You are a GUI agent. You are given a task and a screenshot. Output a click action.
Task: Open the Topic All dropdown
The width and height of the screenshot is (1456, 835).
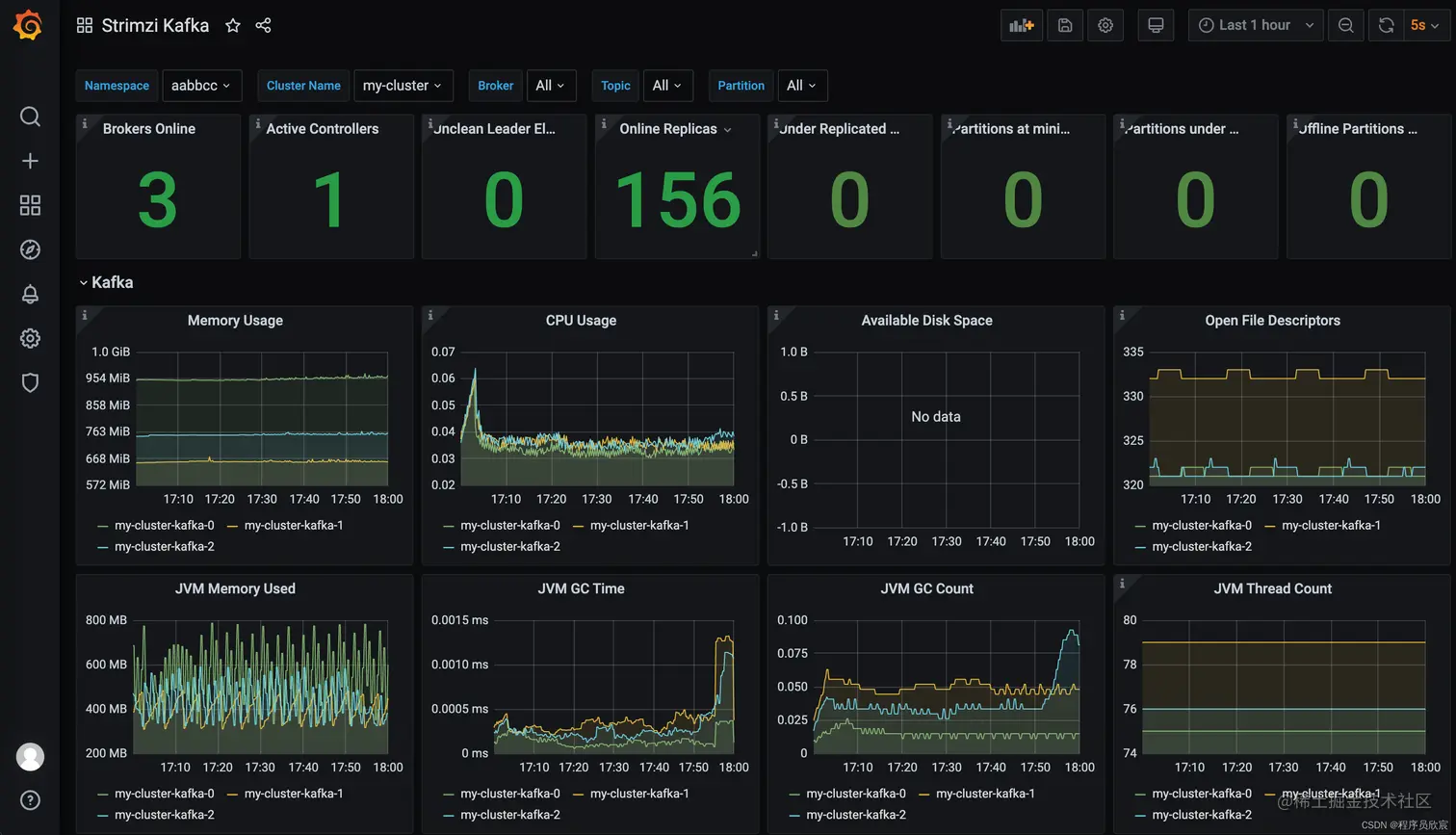667,86
